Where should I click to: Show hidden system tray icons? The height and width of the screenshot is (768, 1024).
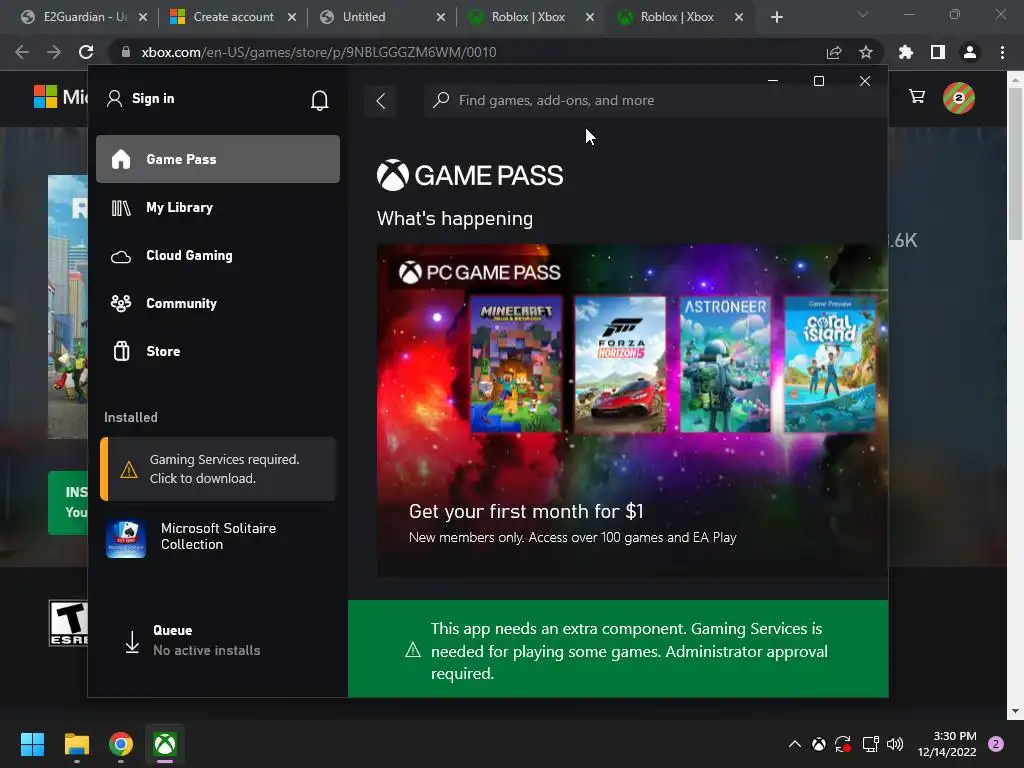pyautogui.click(x=795, y=744)
